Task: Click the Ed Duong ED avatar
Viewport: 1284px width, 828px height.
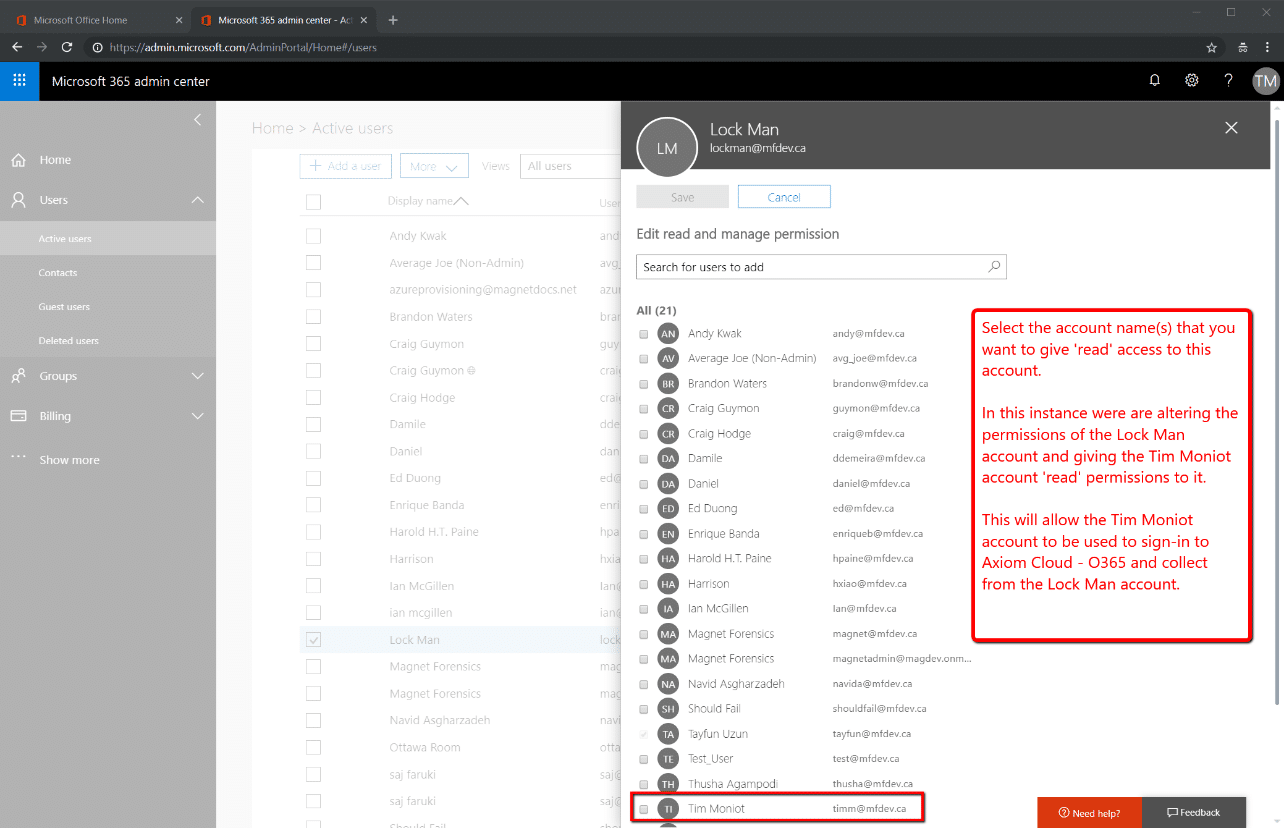Action: [x=668, y=508]
